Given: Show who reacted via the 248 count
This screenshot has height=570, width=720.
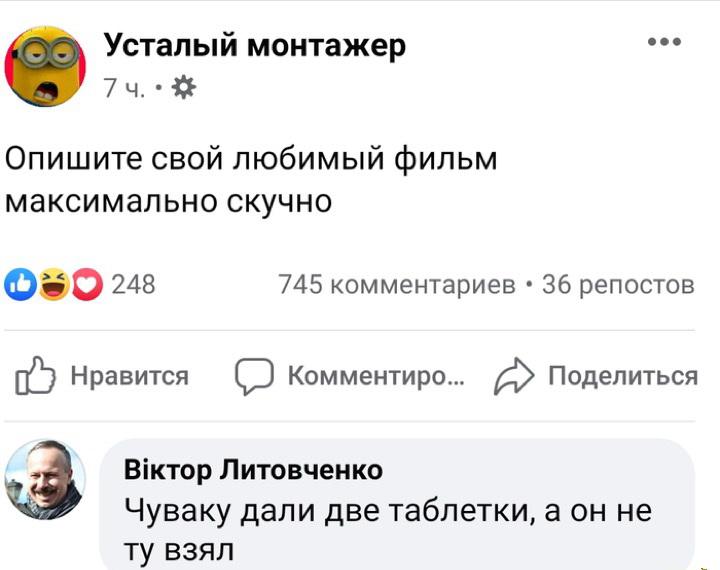Looking at the screenshot, I should click(133, 285).
